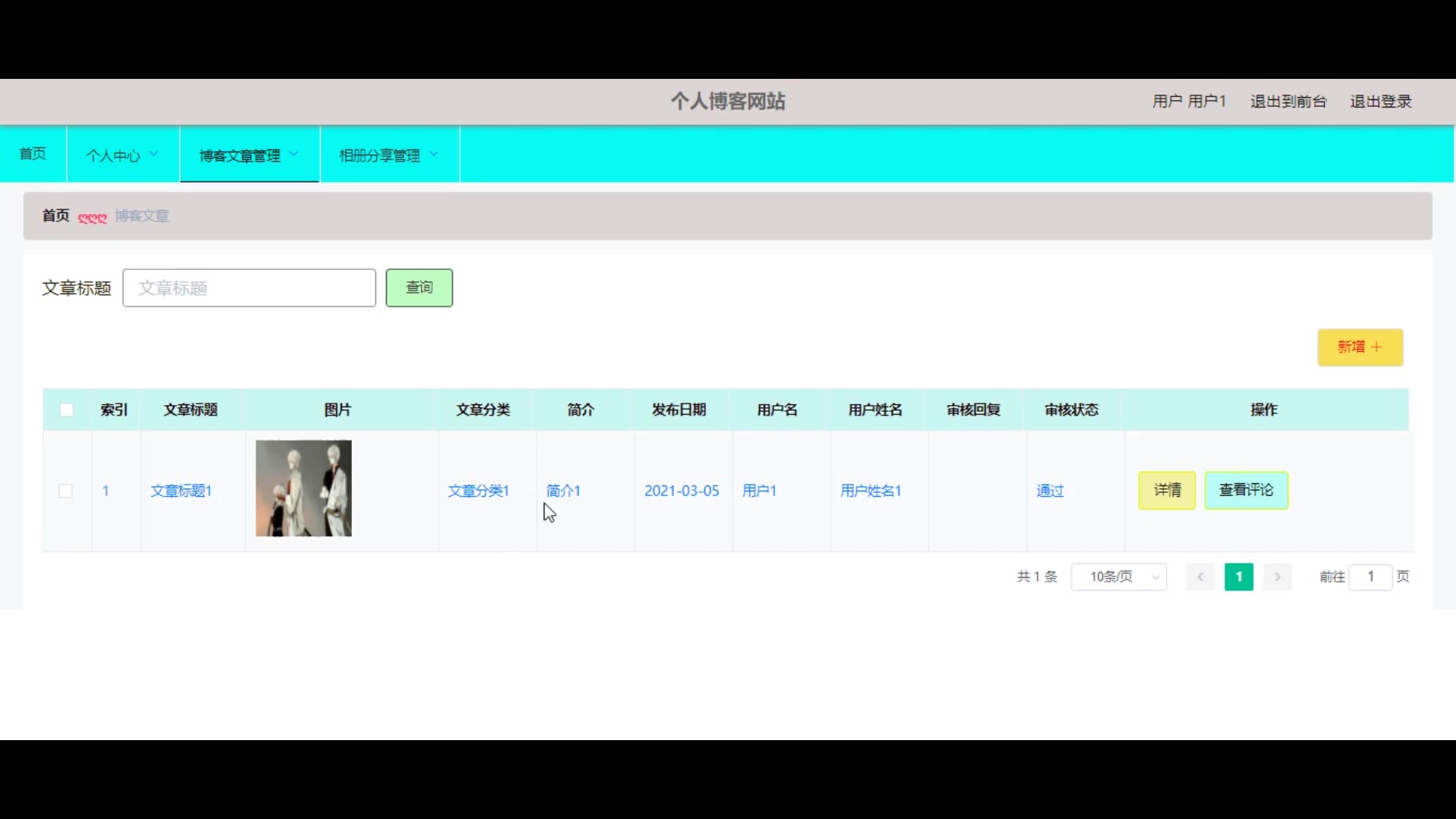Click the plus icon on 新增 button
This screenshot has width=1456, height=819.
1376,347
